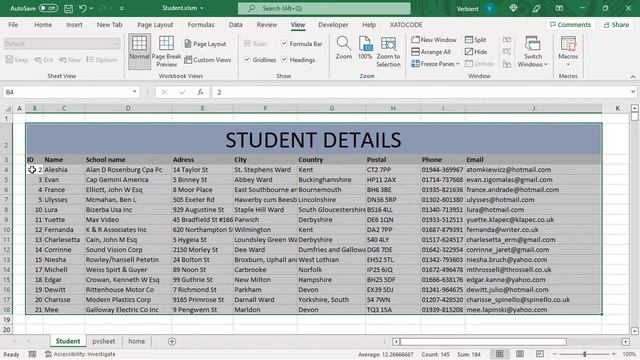
Task: Click Page Break Preview icon in status bar
Action: (540, 354)
